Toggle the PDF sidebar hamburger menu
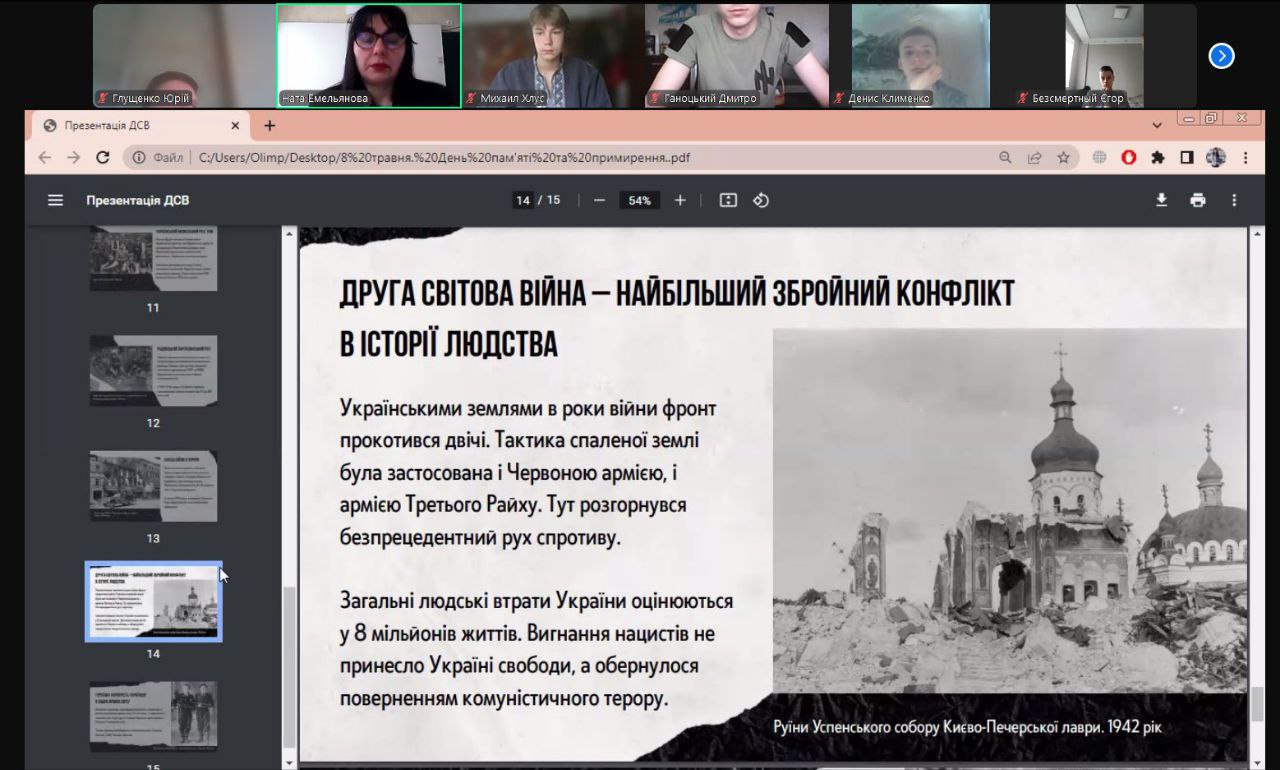 pos(56,200)
